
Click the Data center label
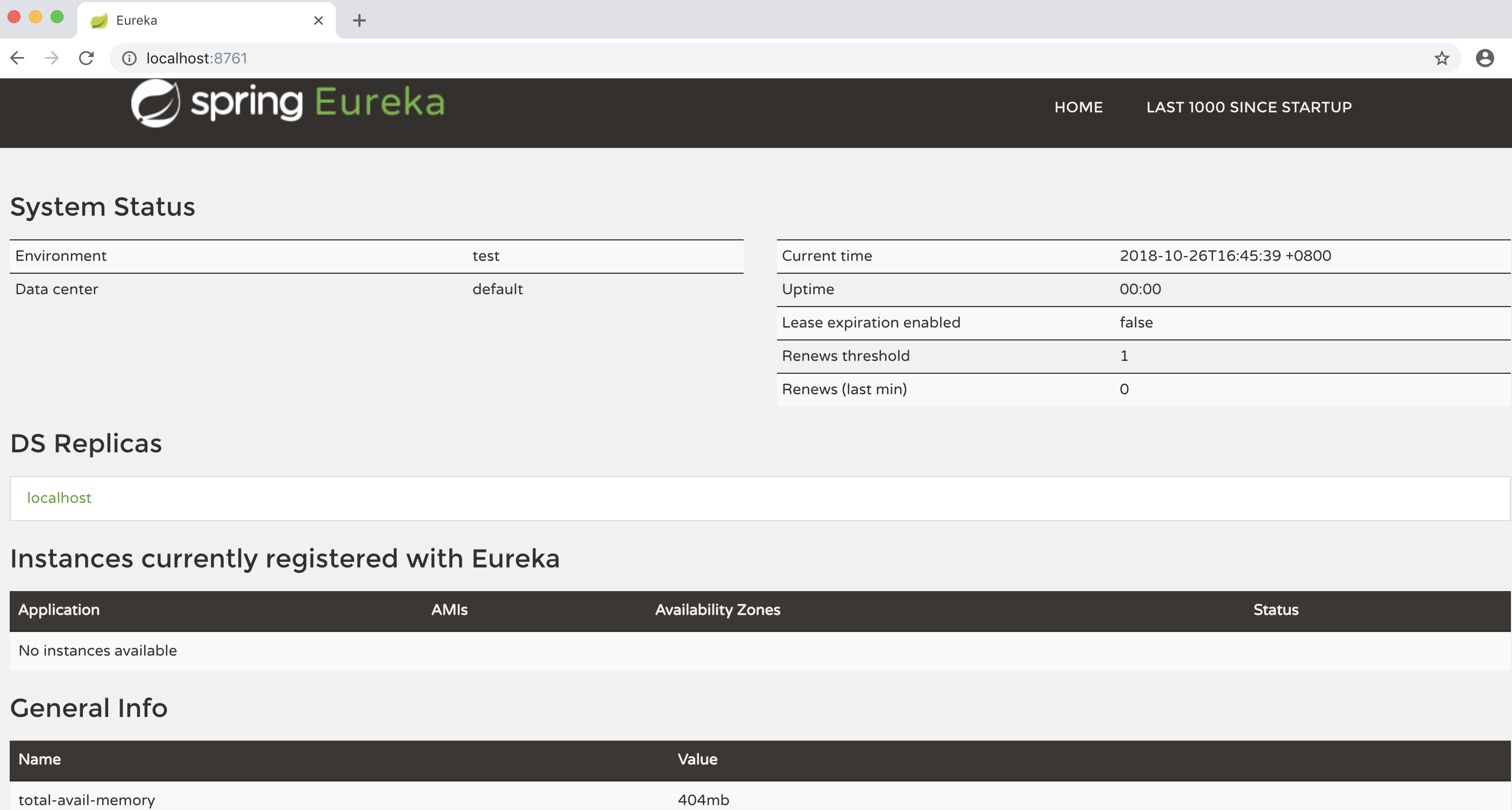(56, 289)
